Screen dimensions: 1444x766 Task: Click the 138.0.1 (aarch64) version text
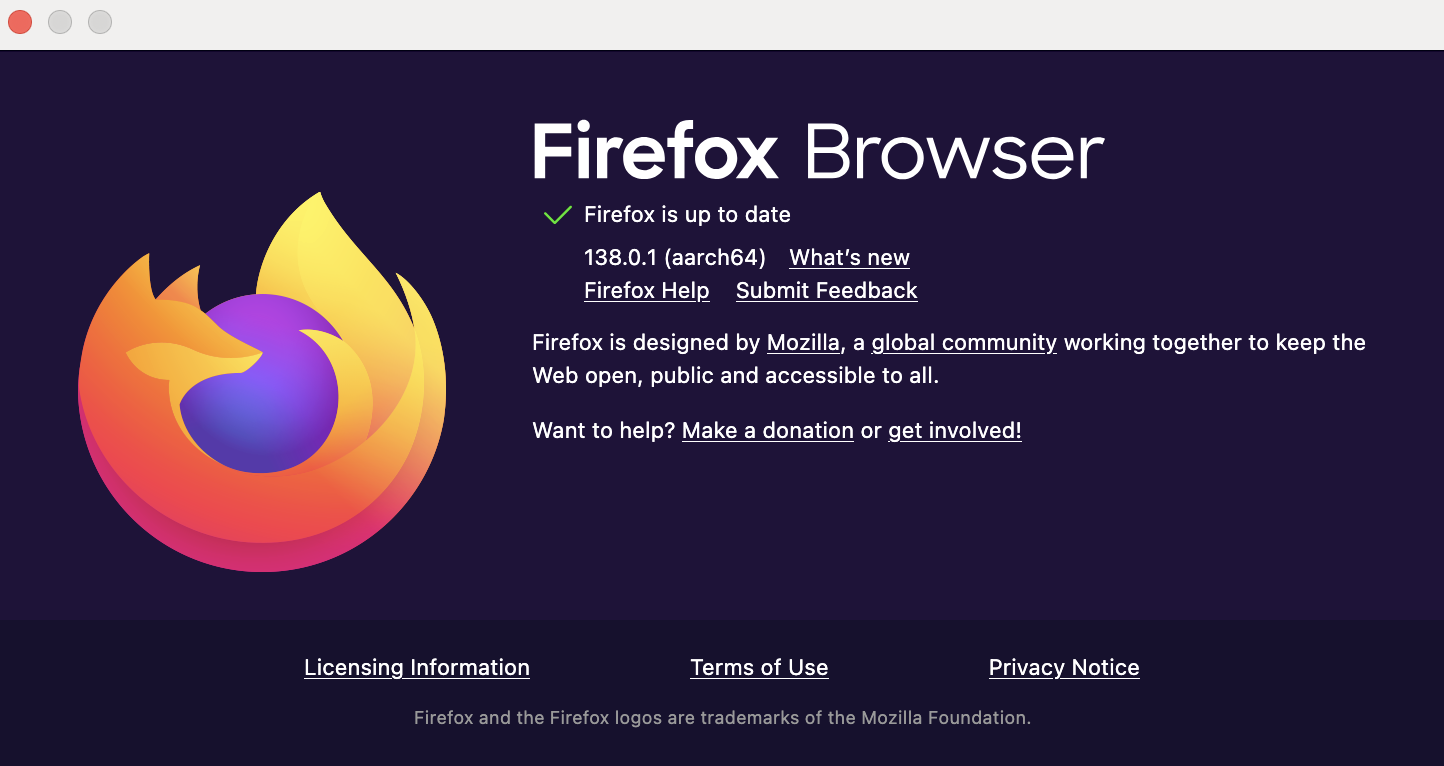click(x=674, y=258)
